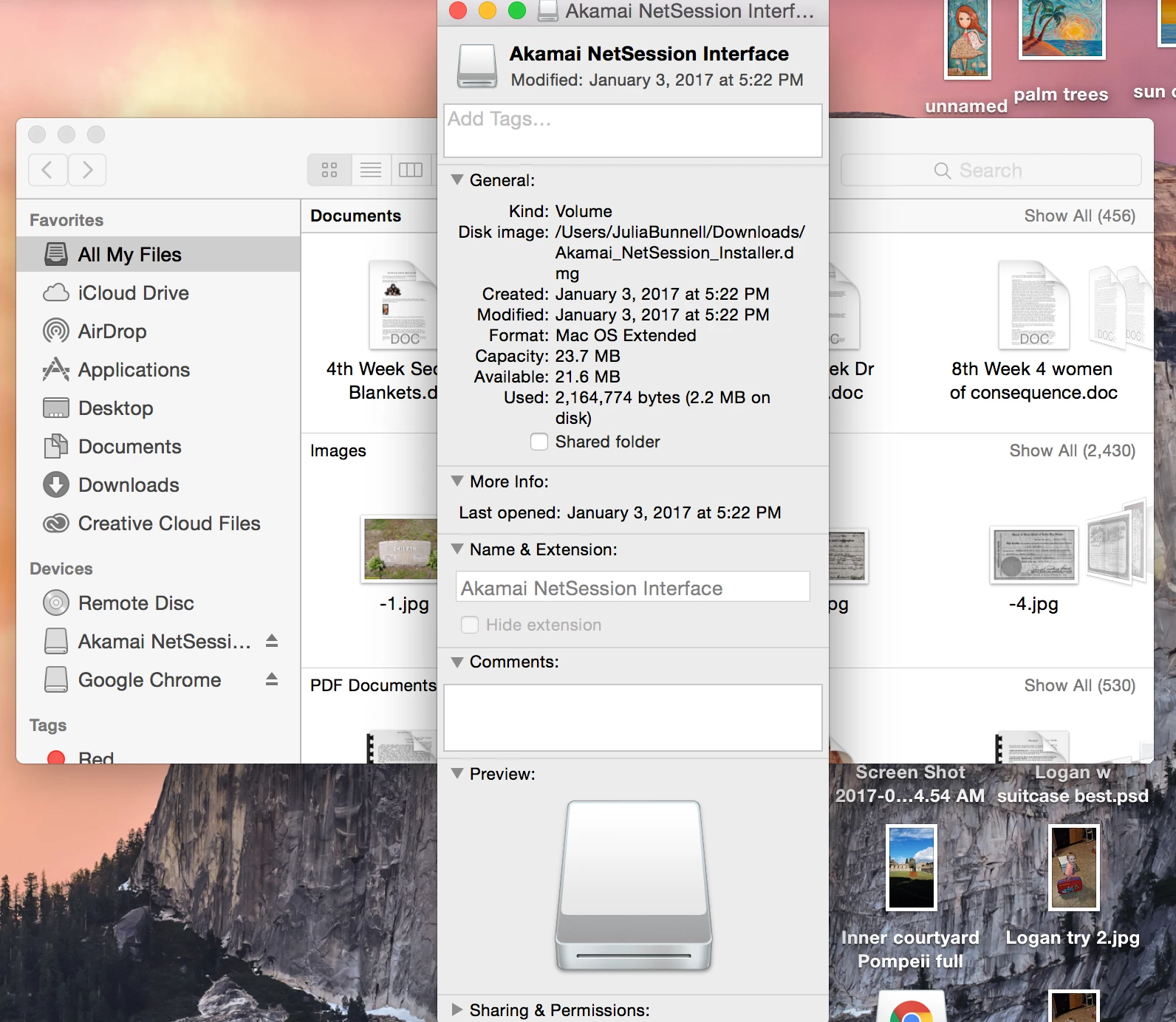Click the Add Tags field
The height and width of the screenshot is (1022, 1176).
pos(633,131)
